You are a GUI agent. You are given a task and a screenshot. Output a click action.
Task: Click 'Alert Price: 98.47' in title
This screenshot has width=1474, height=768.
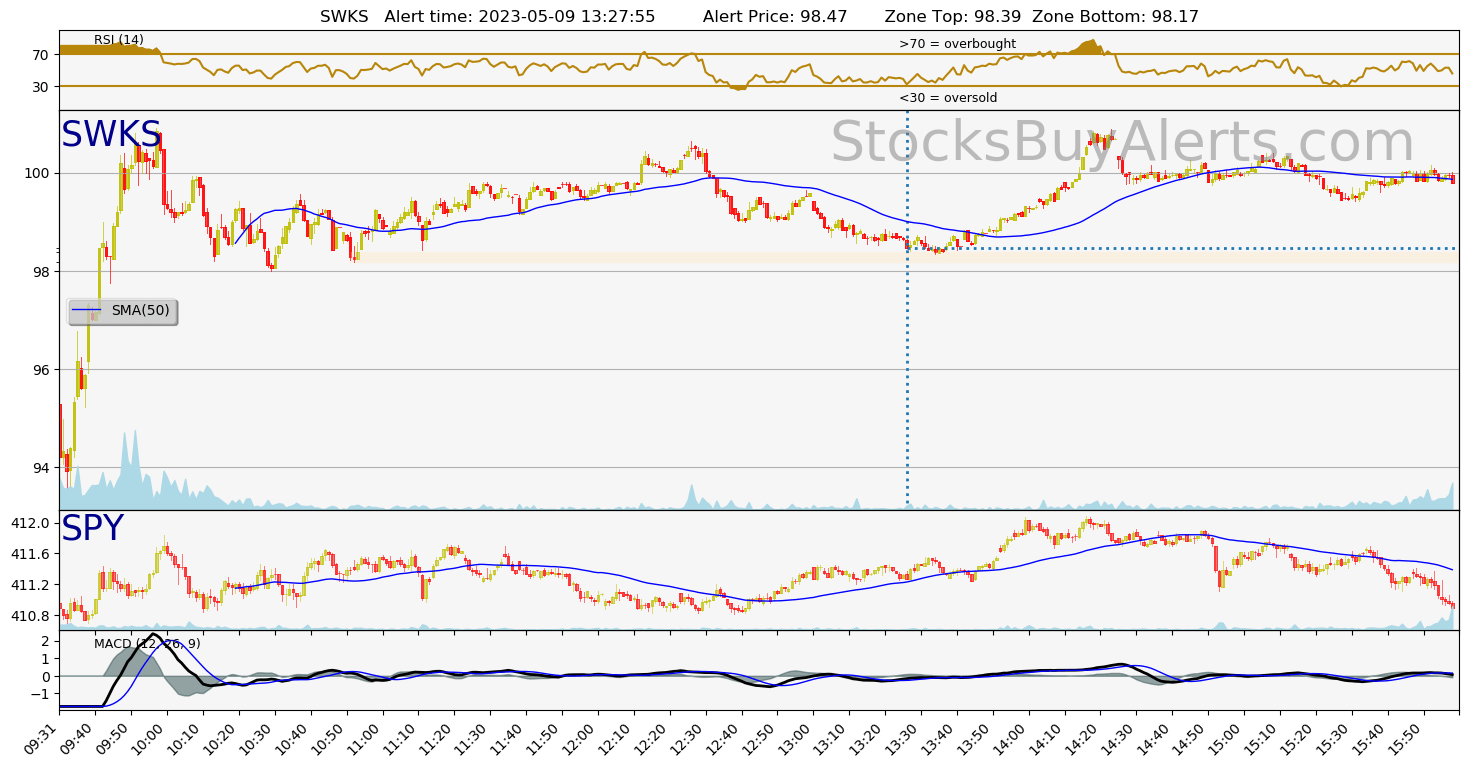pos(775,17)
